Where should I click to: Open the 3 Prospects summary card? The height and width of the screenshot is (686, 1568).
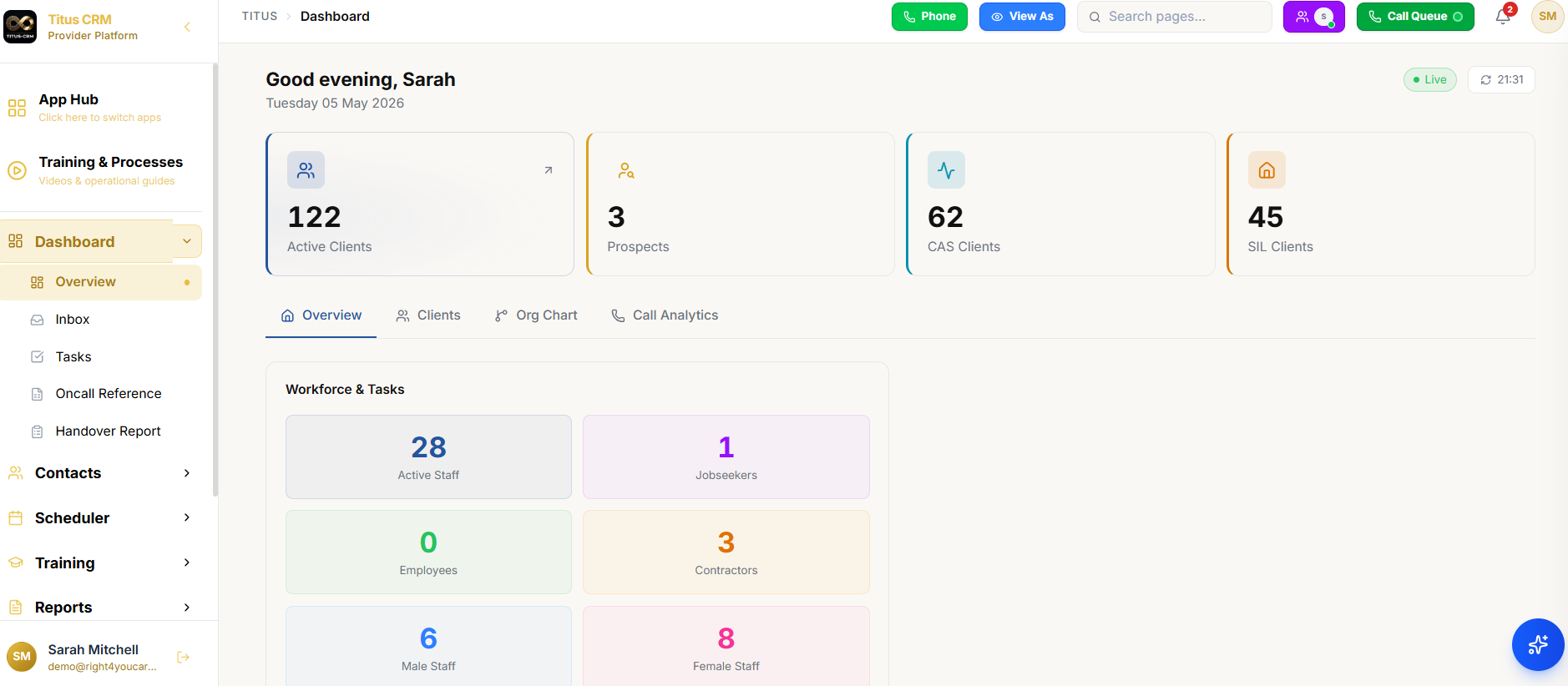click(x=741, y=204)
